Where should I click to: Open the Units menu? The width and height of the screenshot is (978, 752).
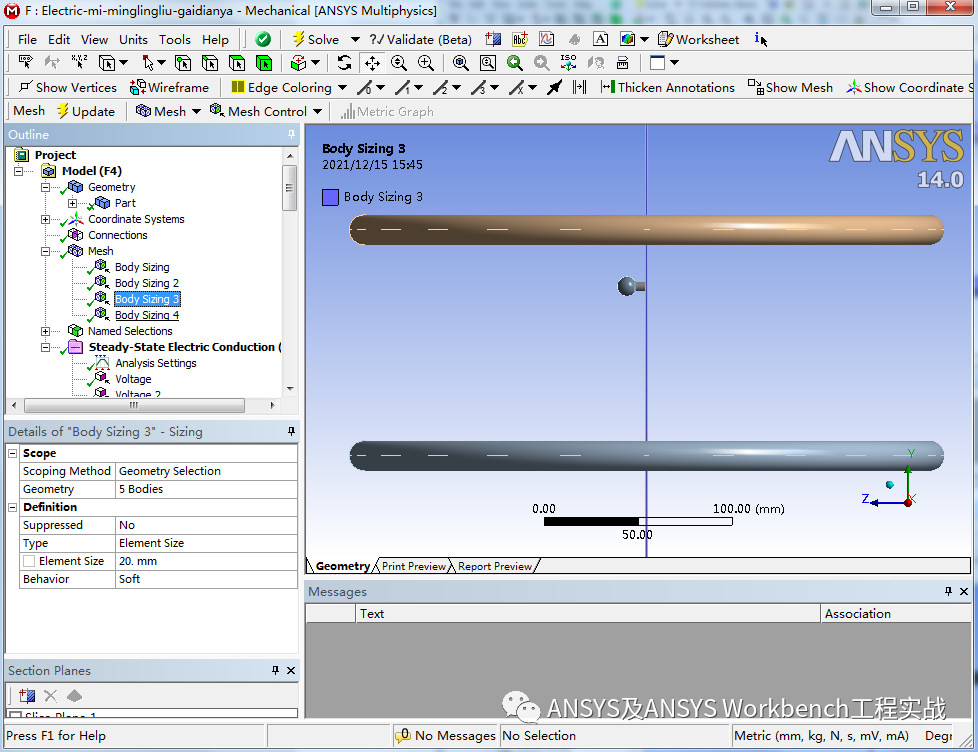click(133, 39)
